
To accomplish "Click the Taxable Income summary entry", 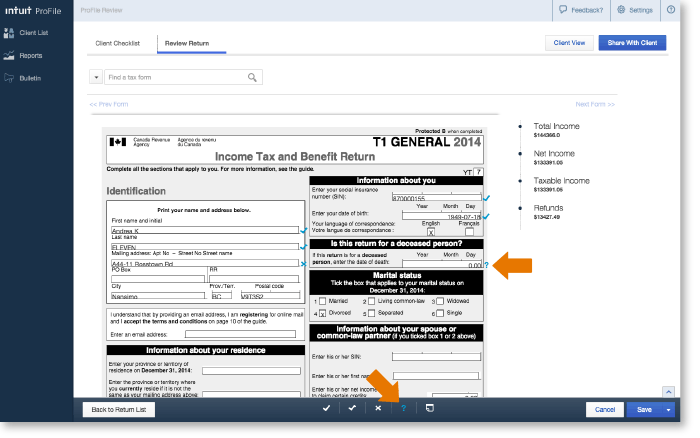I will pos(562,184).
